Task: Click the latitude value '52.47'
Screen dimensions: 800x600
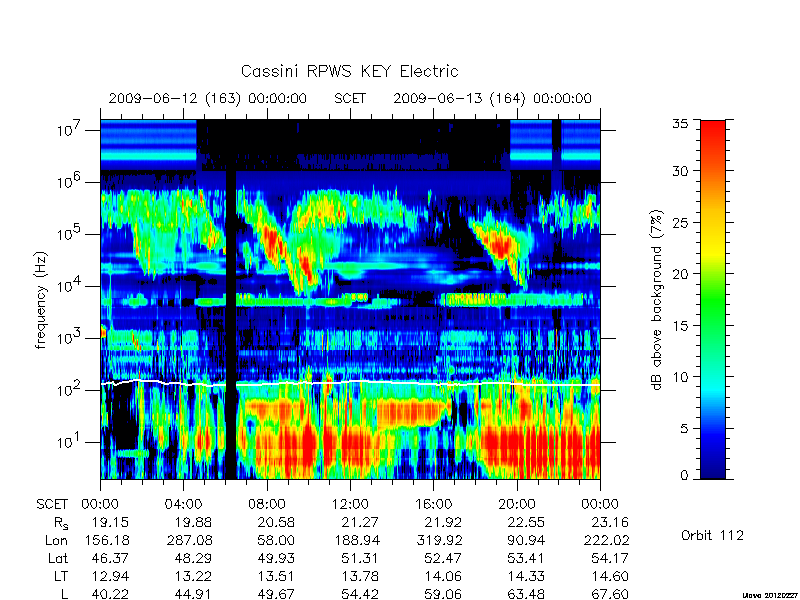Action: [443, 559]
